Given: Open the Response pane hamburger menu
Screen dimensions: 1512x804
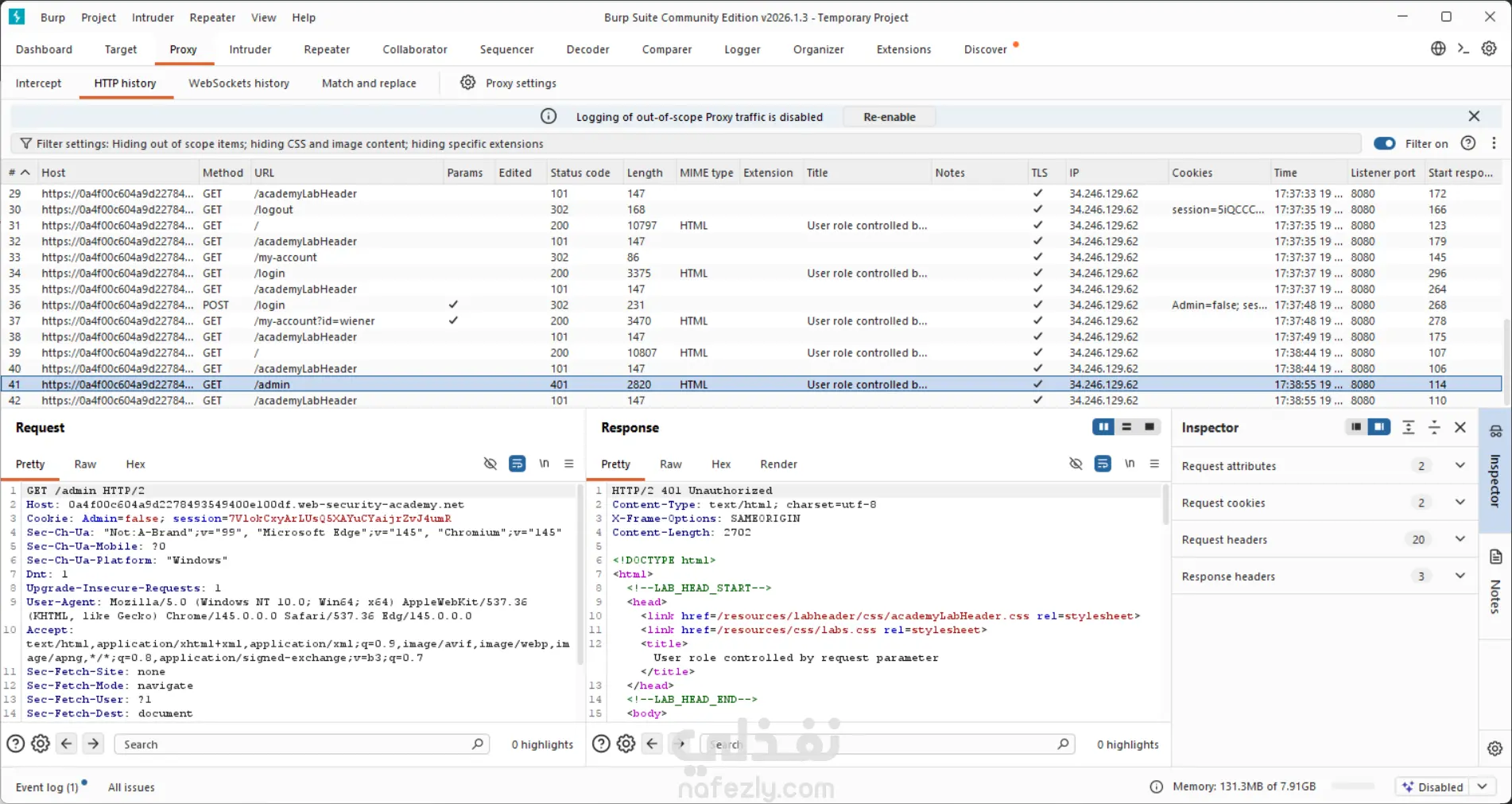Looking at the screenshot, I should (1154, 464).
